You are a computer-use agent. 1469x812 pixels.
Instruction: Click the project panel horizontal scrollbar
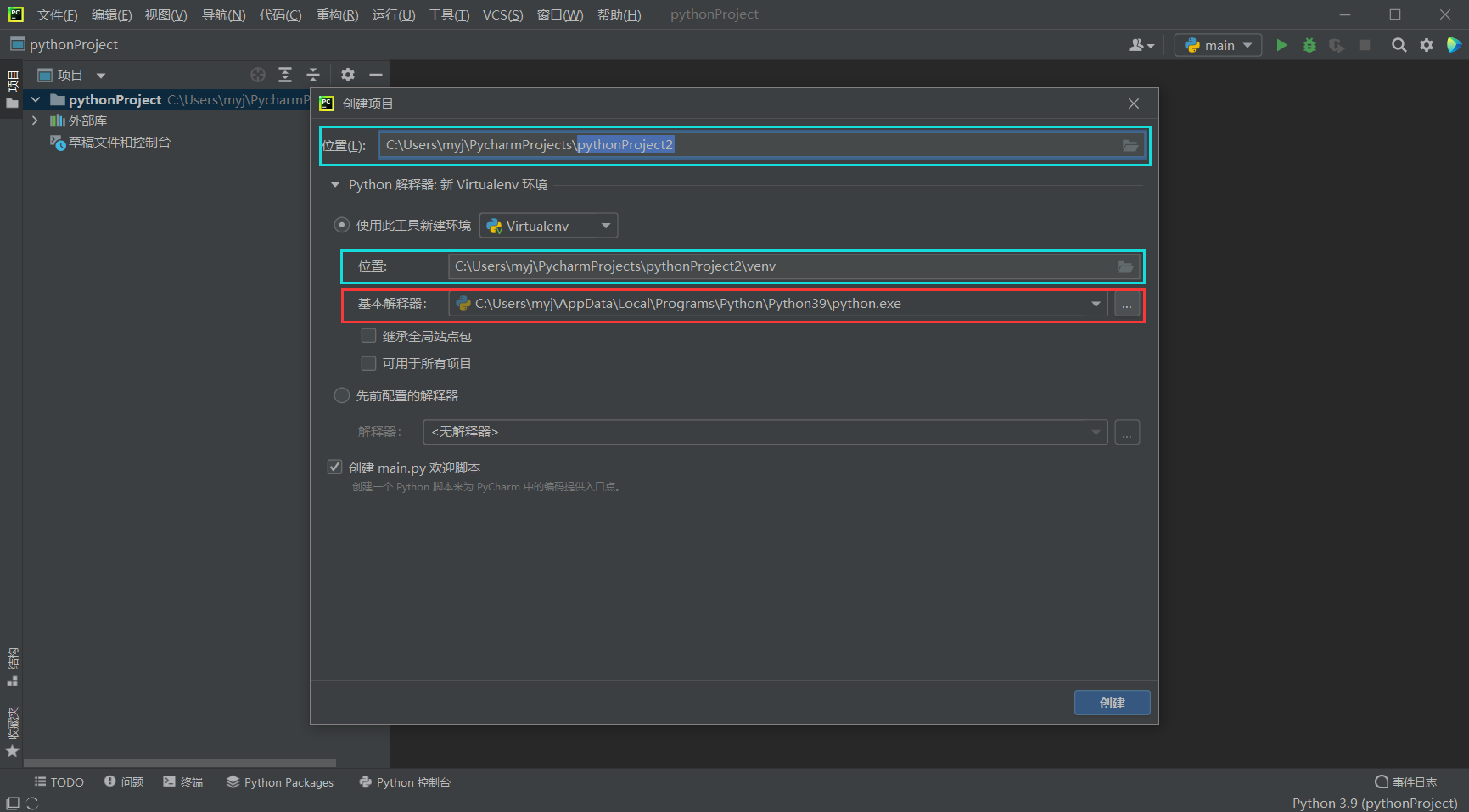[180, 763]
